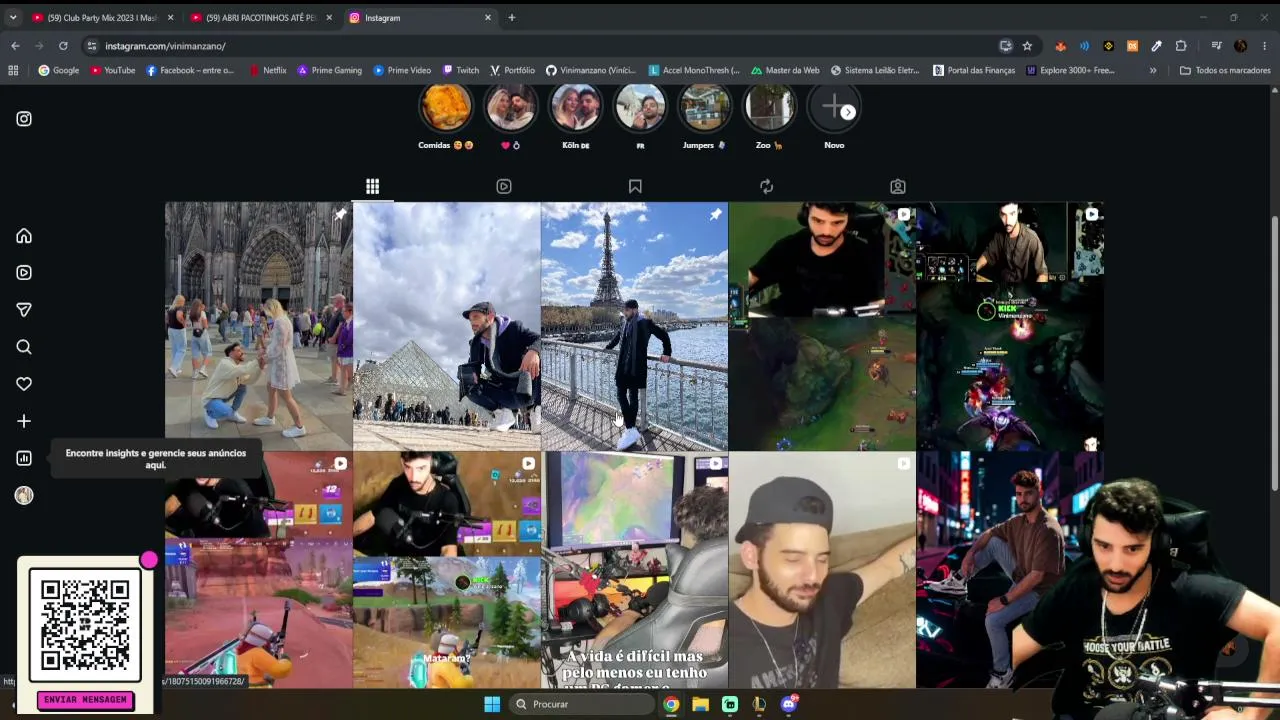
Task: Switch to the posts grid tab
Action: pyautogui.click(x=372, y=186)
